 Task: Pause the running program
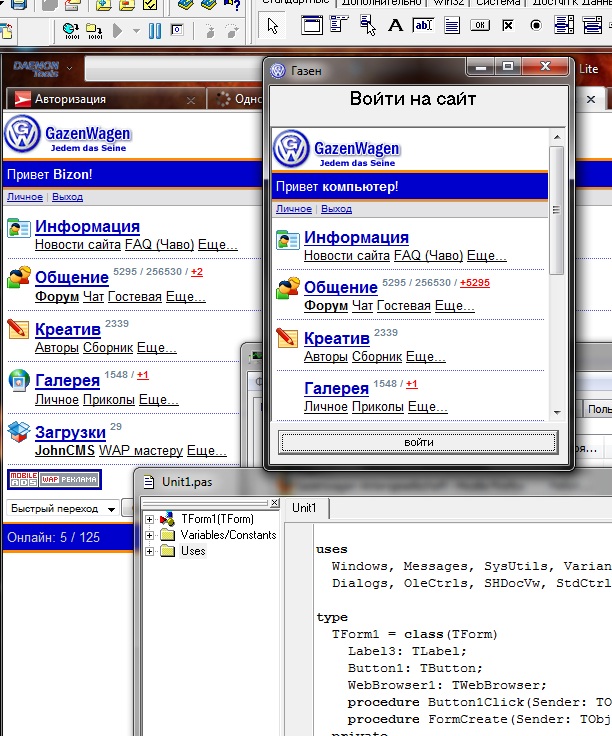[155, 31]
